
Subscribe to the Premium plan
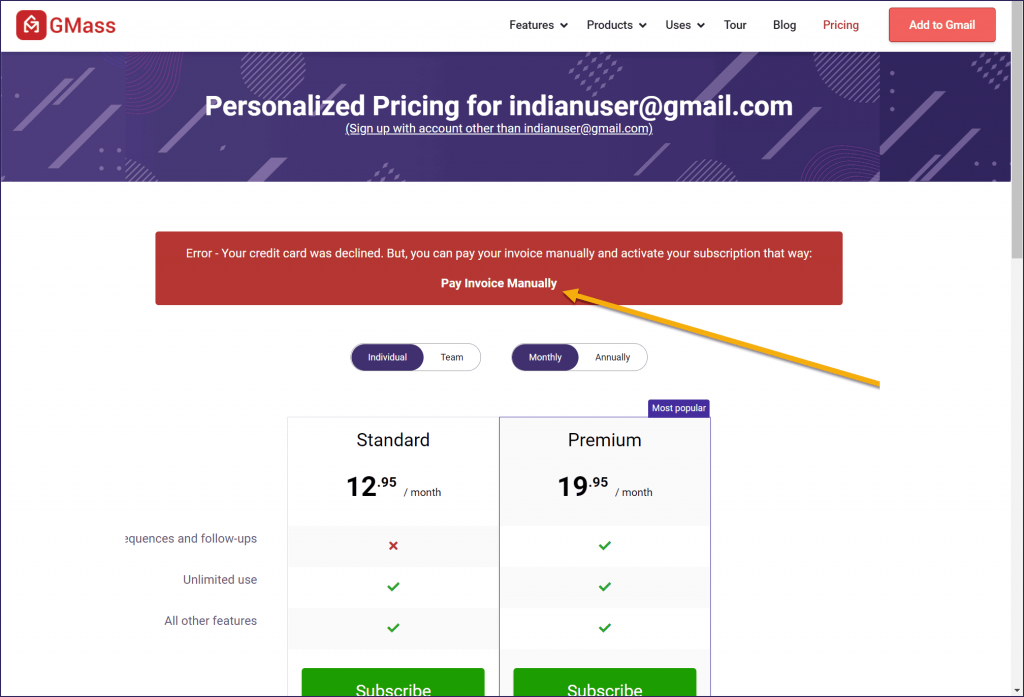tap(605, 682)
